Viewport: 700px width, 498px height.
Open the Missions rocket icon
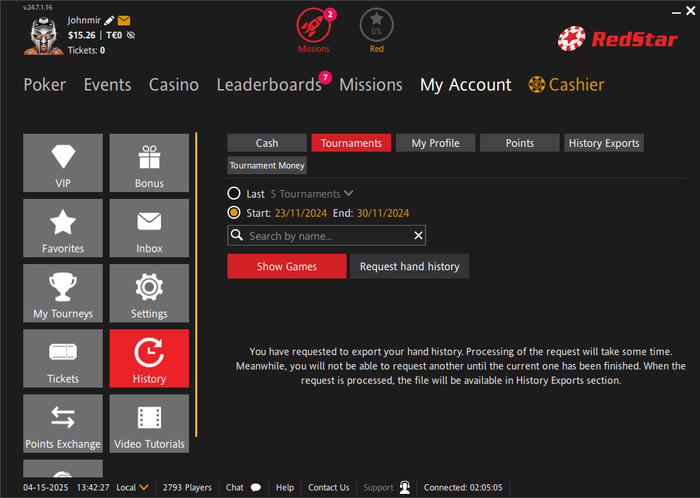click(x=314, y=25)
